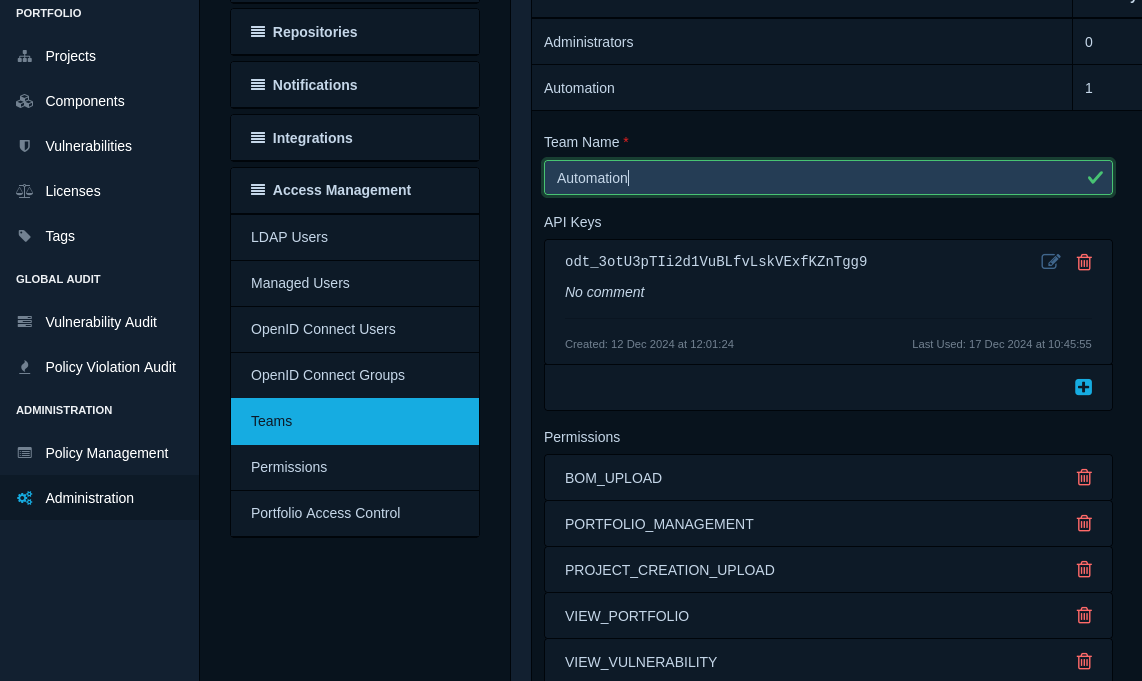Select Portfolio Access Control
This screenshot has height=681, width=1142.
point(354,513)
